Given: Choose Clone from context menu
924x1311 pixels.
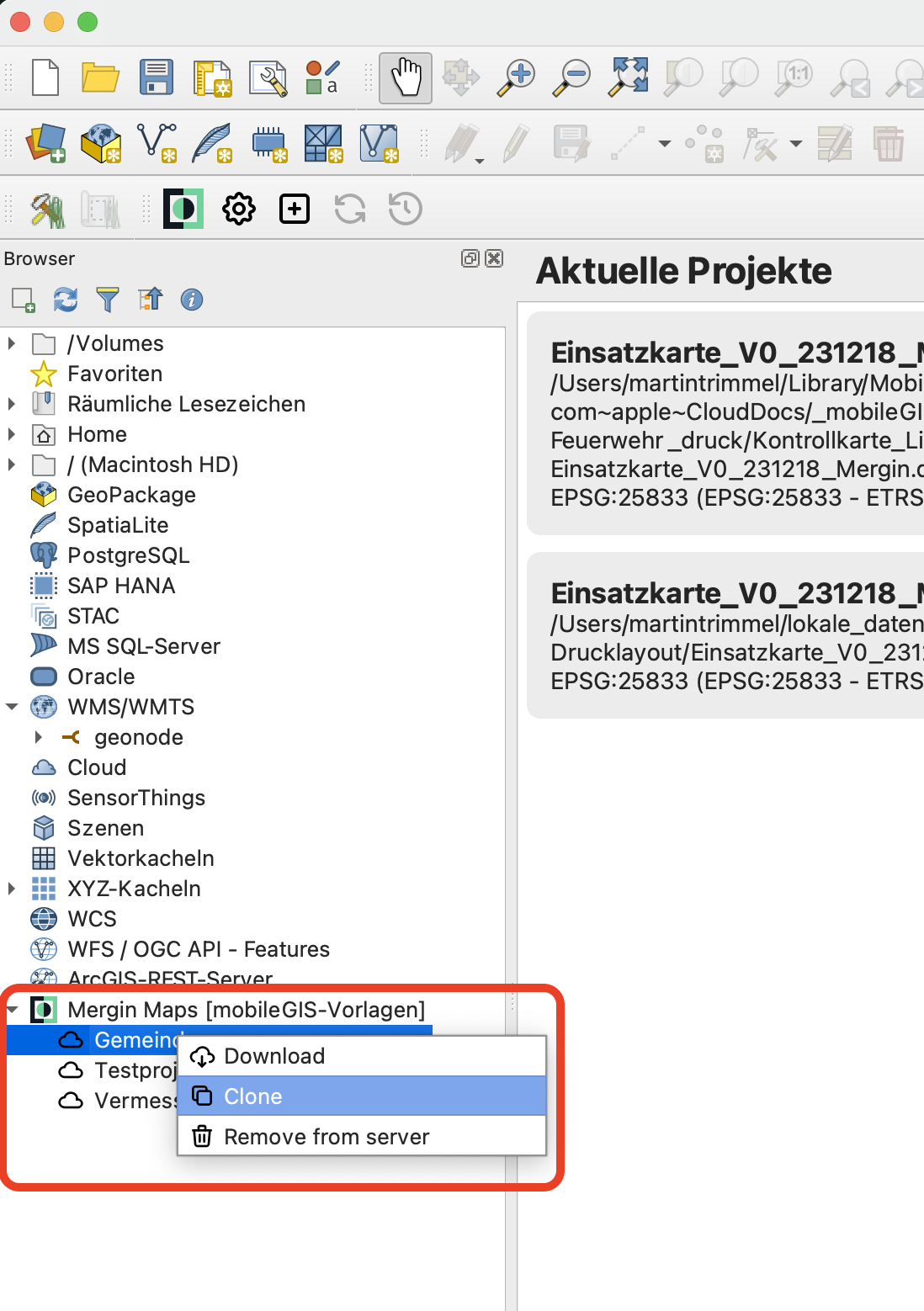Looking at the screenshot, I should pos(362,1096).
